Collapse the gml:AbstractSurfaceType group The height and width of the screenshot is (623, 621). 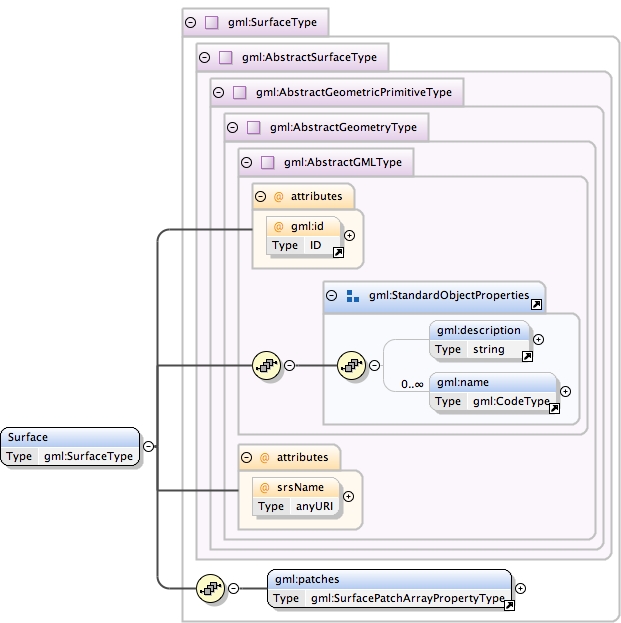click(205, 57)
